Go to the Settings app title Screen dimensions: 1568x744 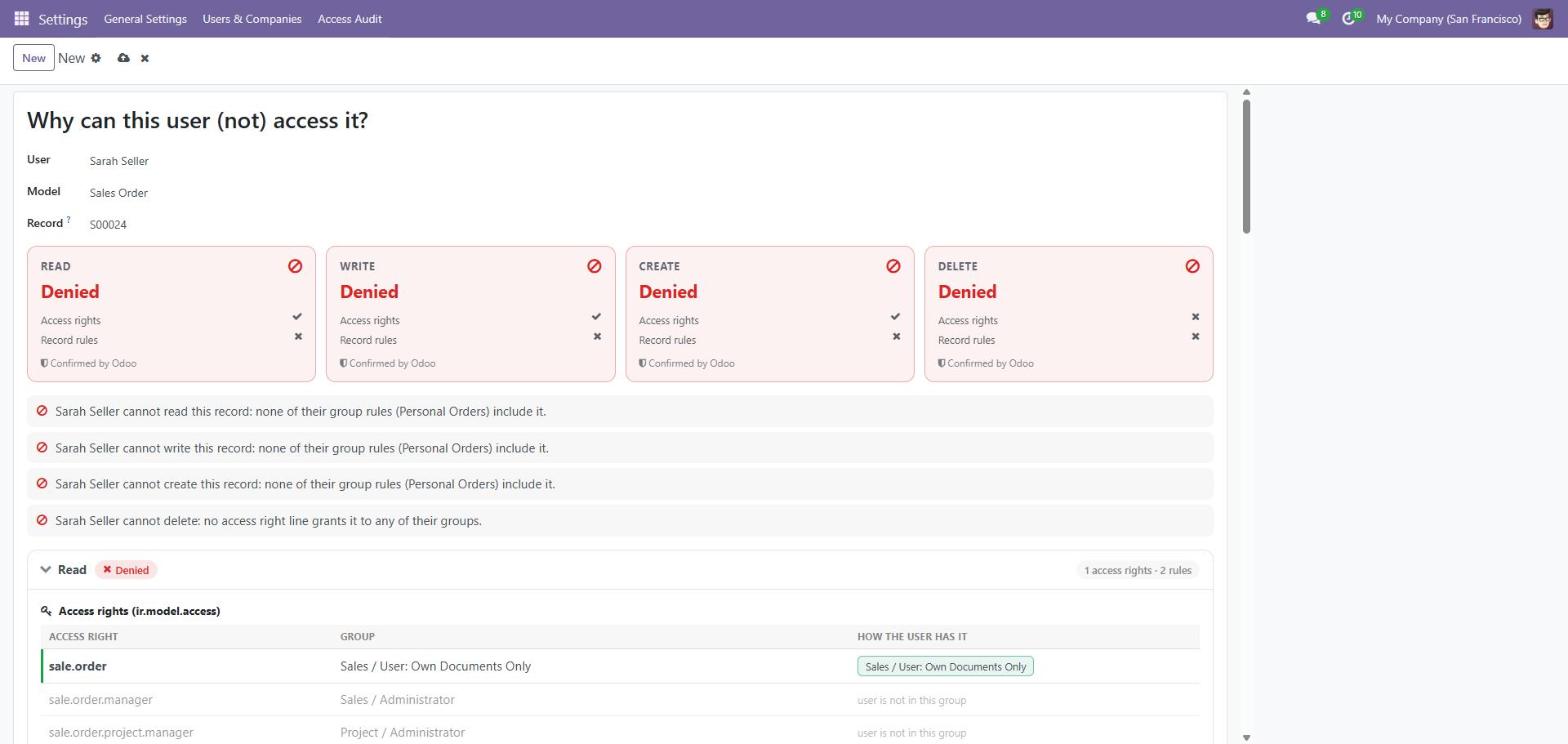coord(63,19)
